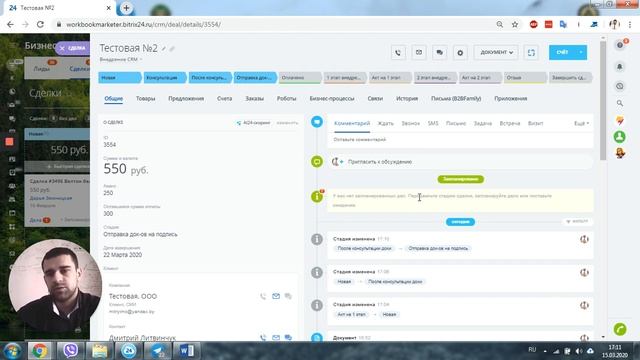Open the settings gear in deal header
This screenshot has width=640, height=360.
460,53
